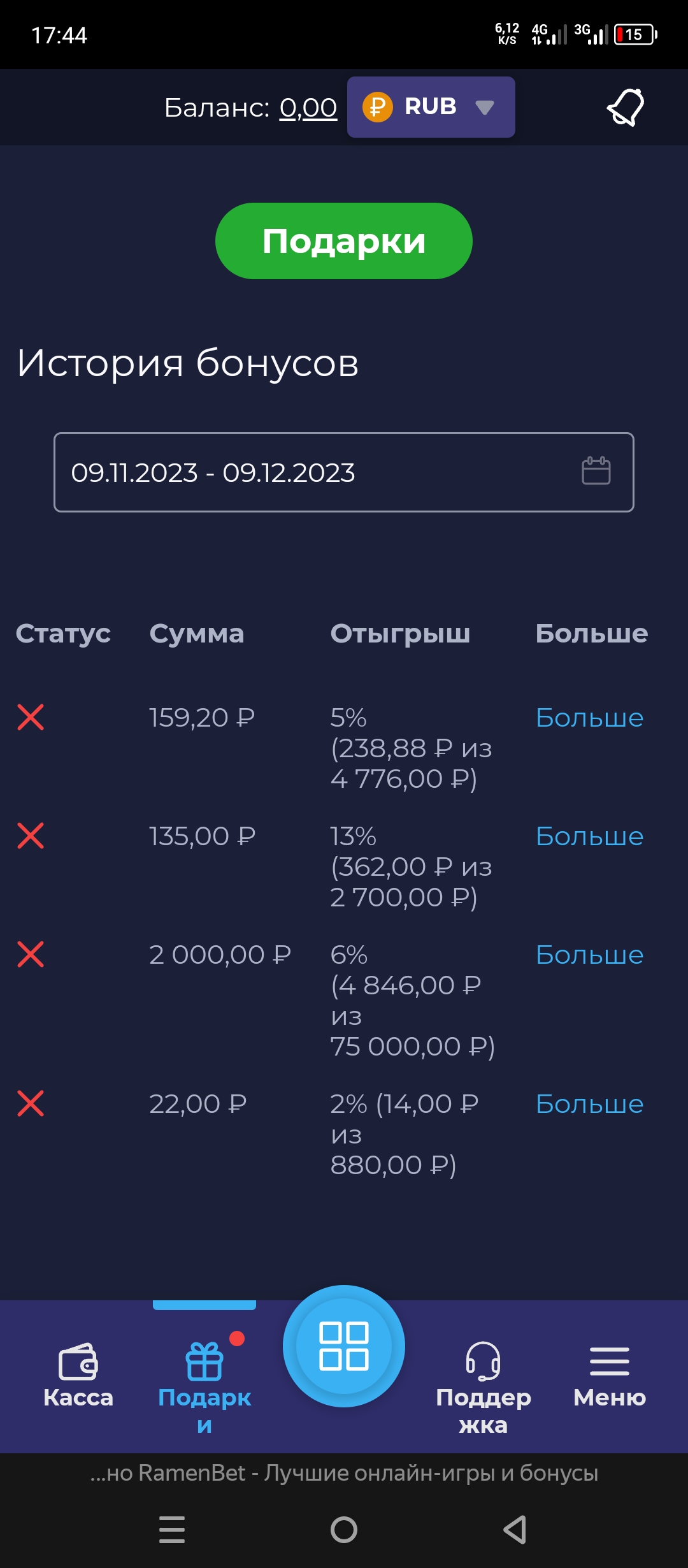
Task: Click the ruble coin icon
Action: click(x=377, y=107)
